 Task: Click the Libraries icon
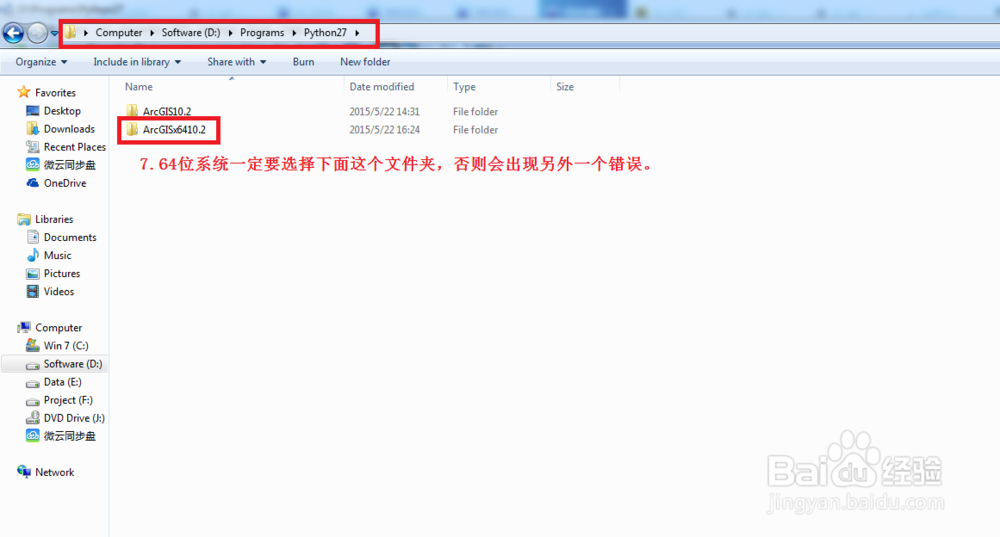tap(24, 219)
